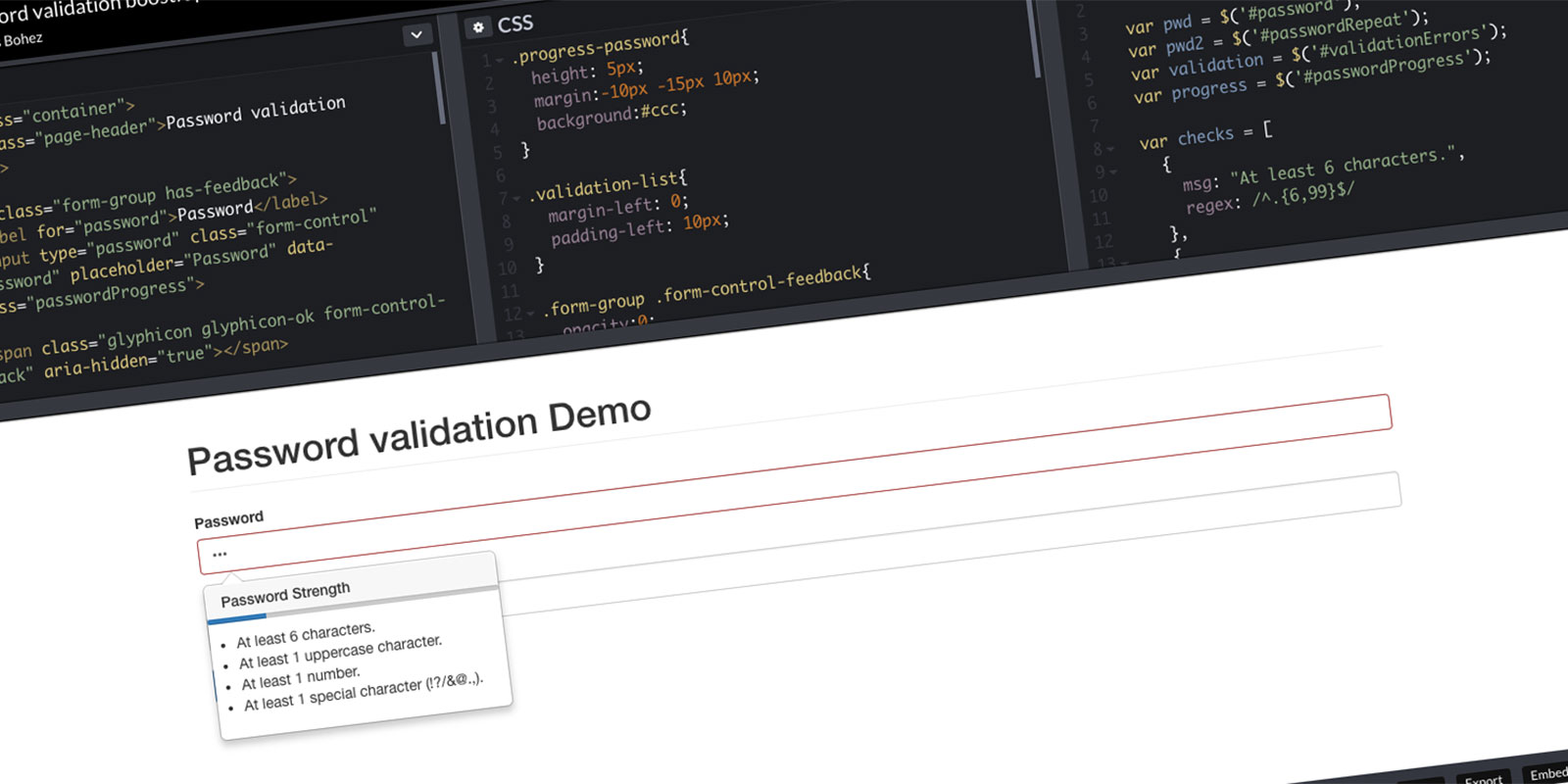The height and width of the screenshot is (784, 1568).
Task: Click 'var checks = [' in the JS editor
Action: [x=1205, y=135]
